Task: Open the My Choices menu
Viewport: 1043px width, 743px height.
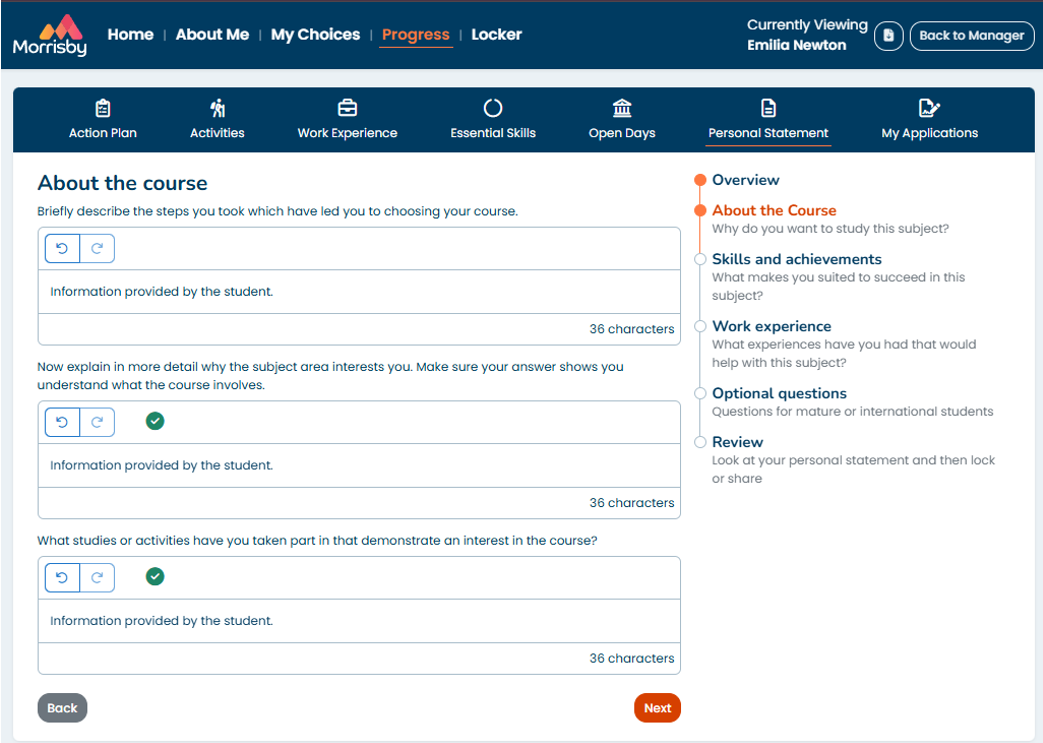Action: pos(315,35)
